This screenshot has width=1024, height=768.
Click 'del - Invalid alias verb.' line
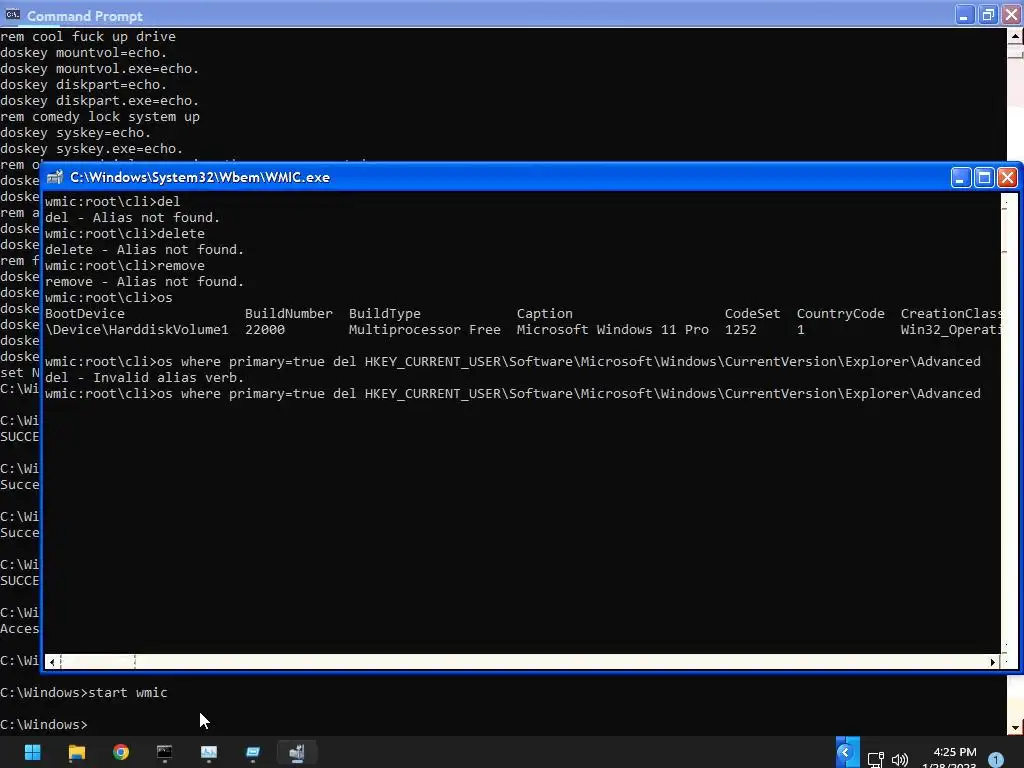(x=144, y=377)
